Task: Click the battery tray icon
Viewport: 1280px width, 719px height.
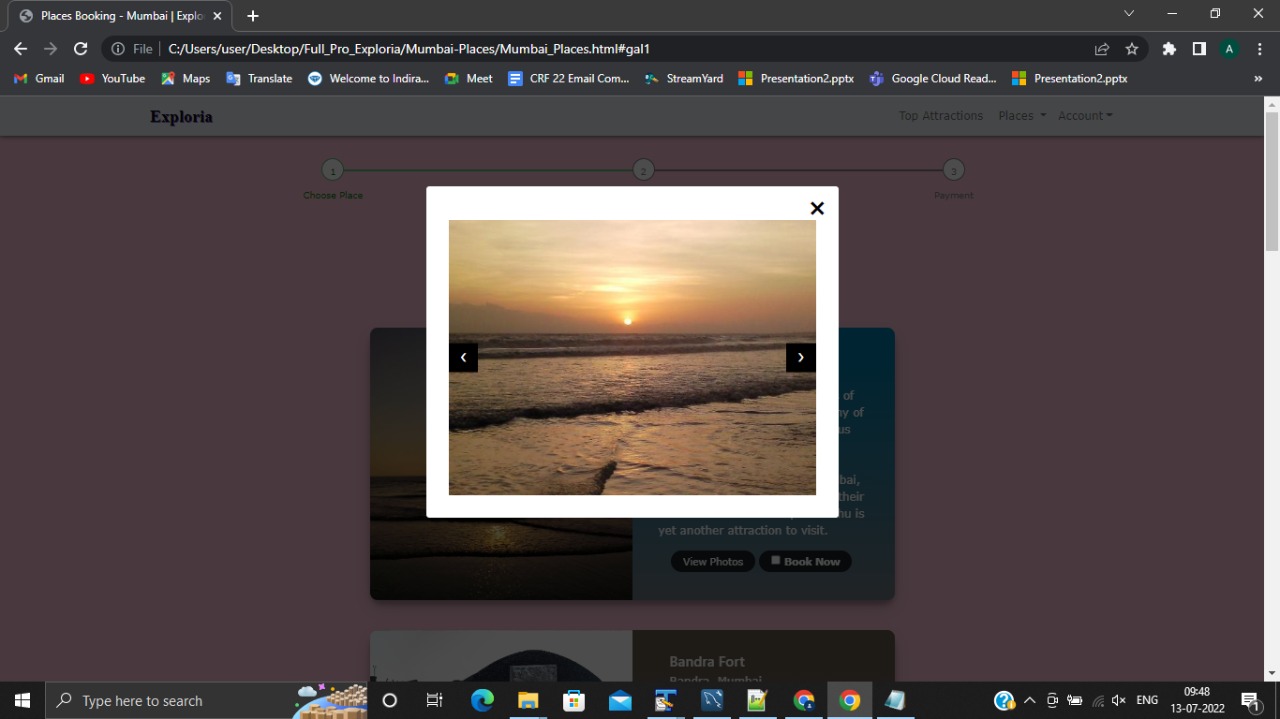Action: point(1075,700)
